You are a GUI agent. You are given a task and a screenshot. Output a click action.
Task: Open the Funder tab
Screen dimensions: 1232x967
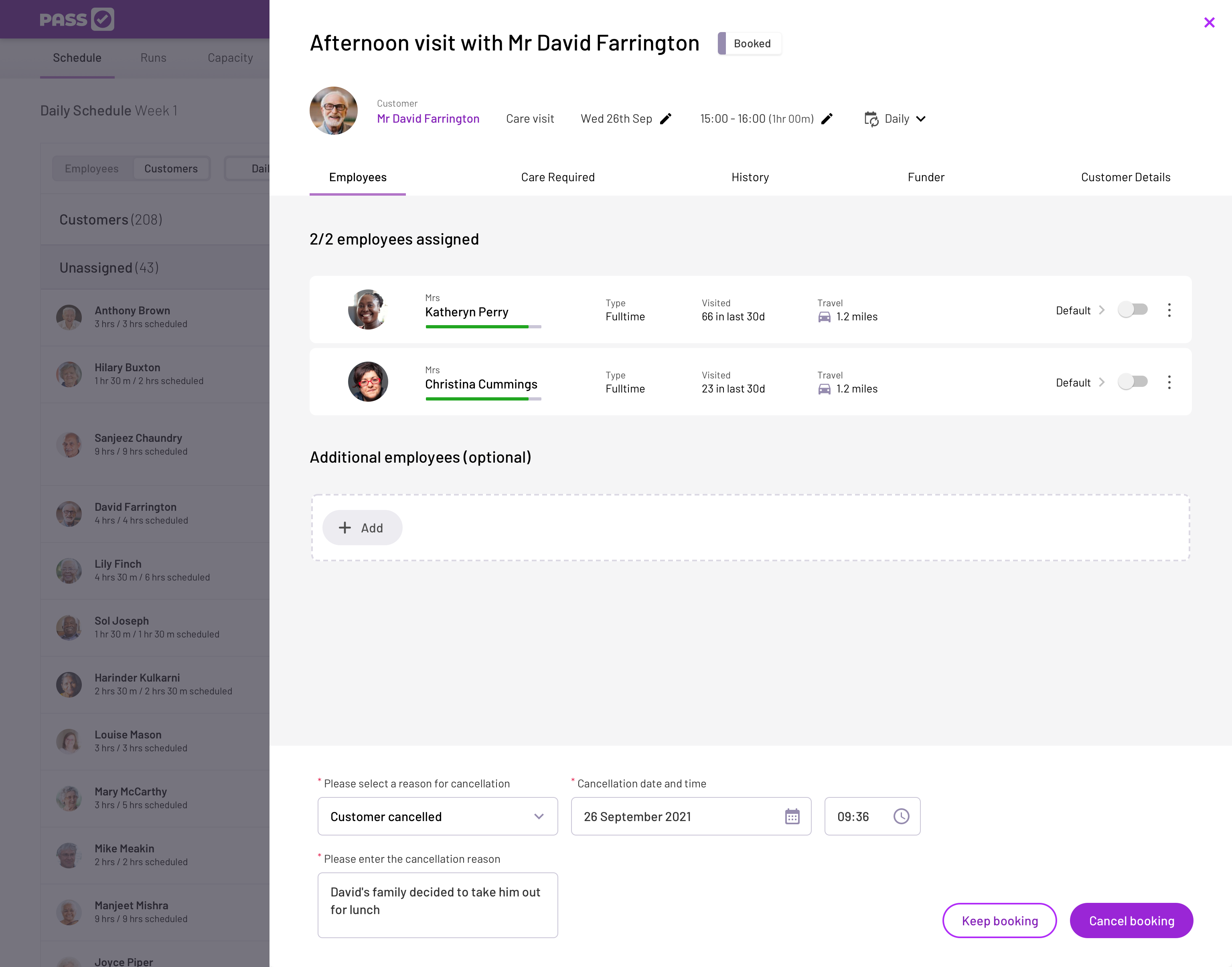[926, 177]
